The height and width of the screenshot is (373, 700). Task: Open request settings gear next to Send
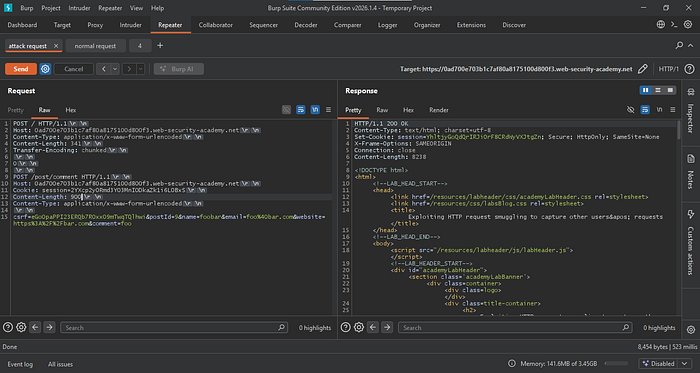(x=45, y=69)
